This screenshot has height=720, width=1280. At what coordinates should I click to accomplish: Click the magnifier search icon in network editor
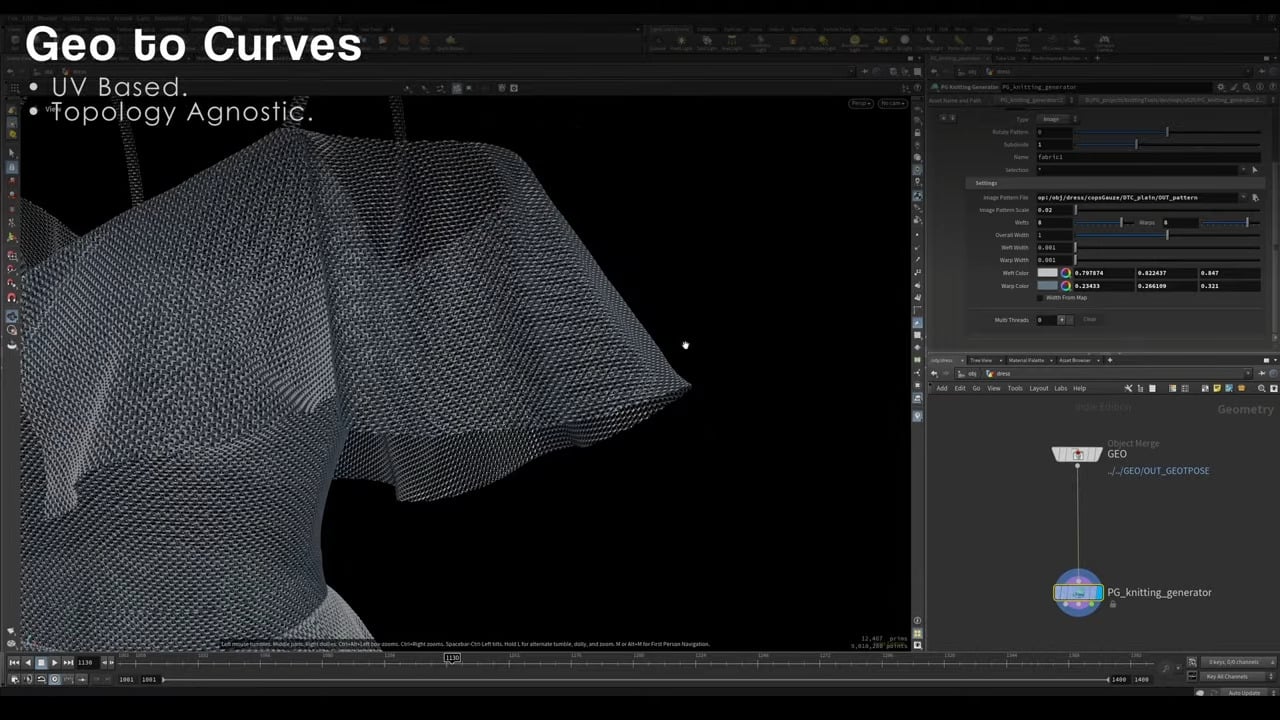tap(1262, 389)
